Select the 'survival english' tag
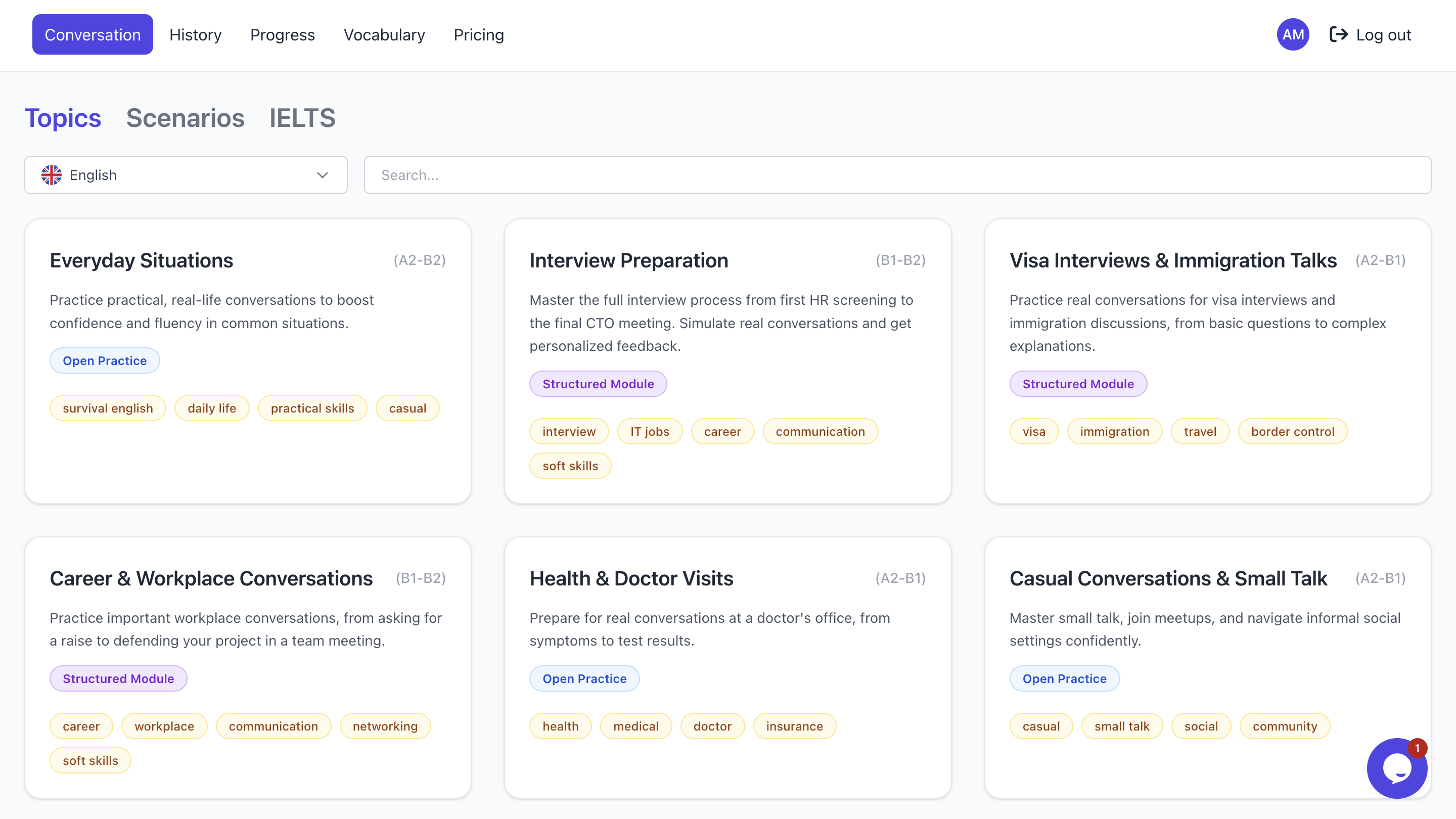 (107, 408)
